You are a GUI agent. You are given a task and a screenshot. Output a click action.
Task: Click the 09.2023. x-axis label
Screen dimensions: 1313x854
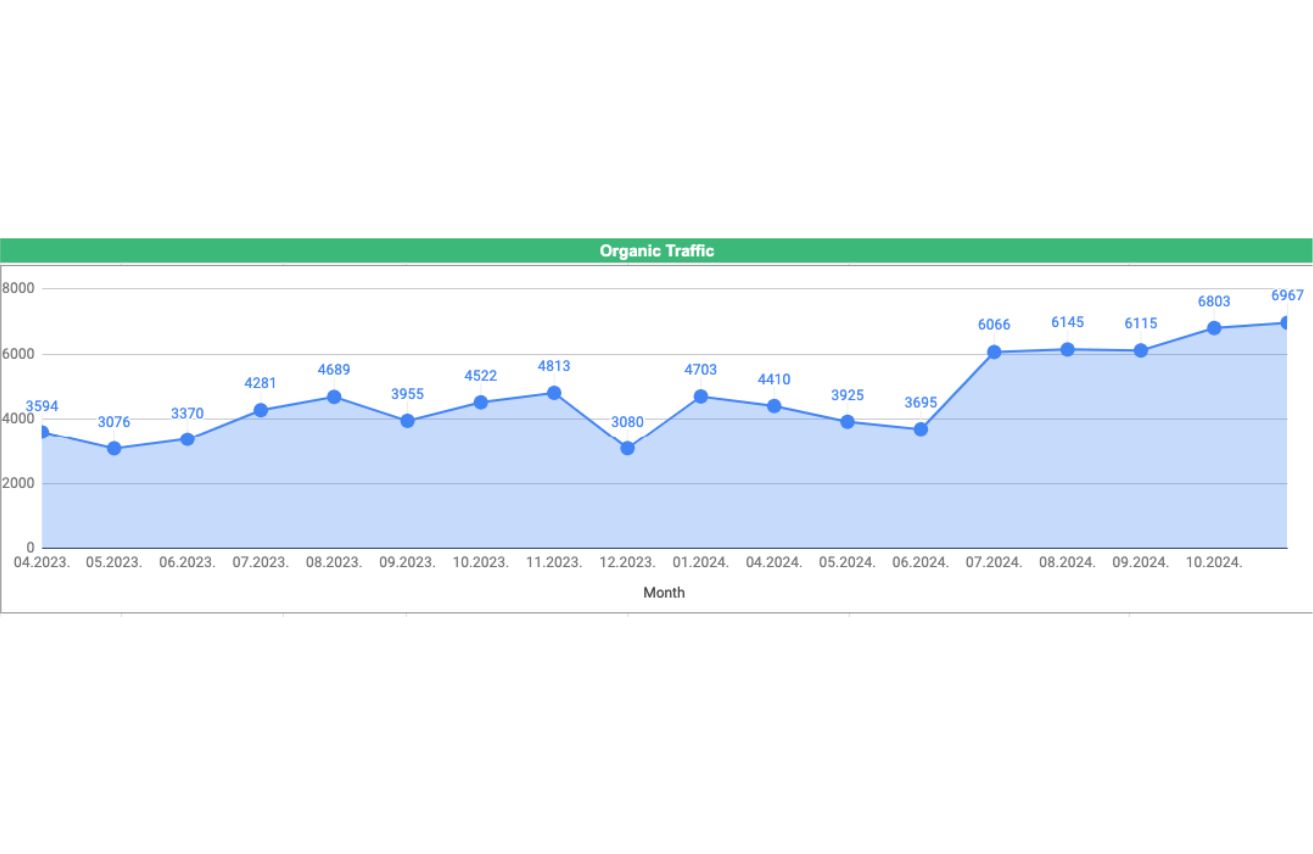(x=407, y=562)
